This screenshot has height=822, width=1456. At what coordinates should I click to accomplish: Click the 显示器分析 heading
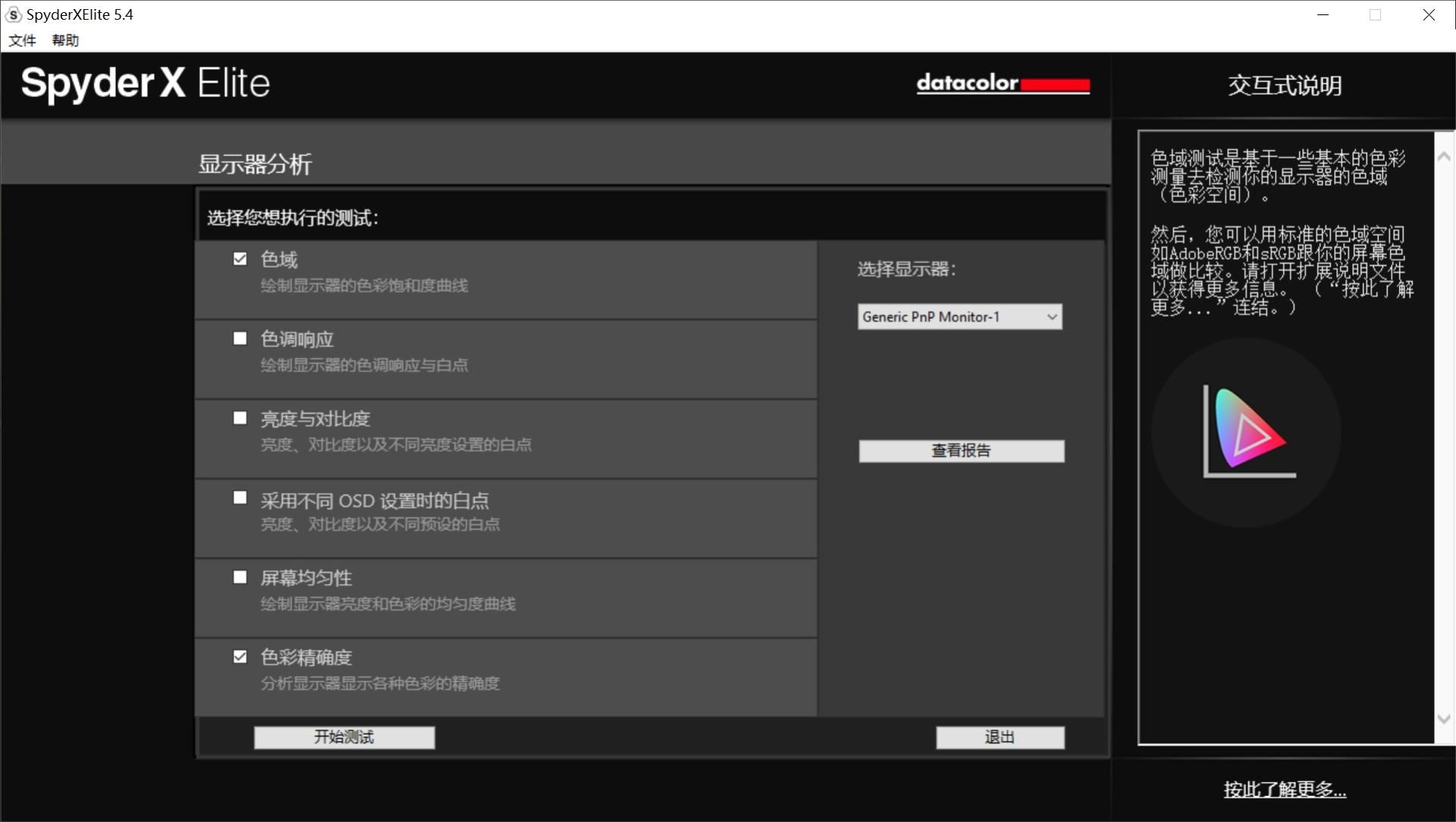pyautogui.click(x=256, y=164)
